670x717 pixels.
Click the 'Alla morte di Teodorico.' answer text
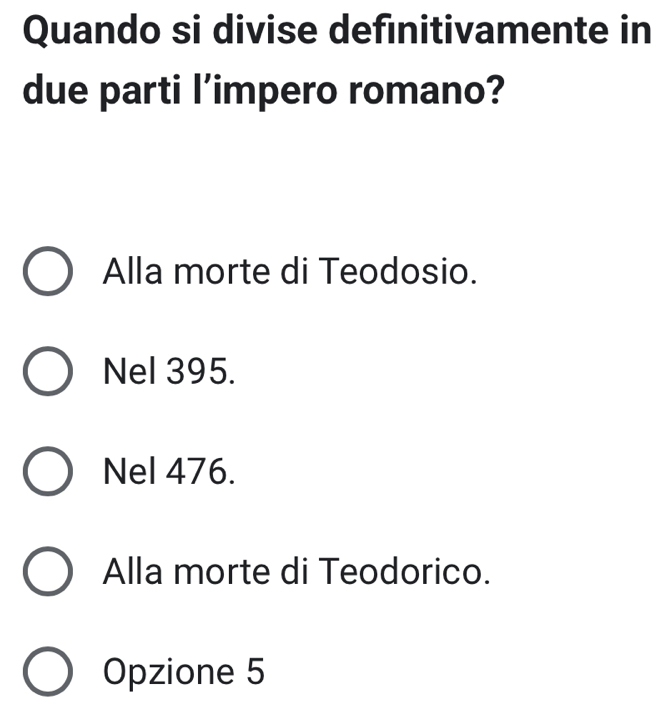(297, 573)
